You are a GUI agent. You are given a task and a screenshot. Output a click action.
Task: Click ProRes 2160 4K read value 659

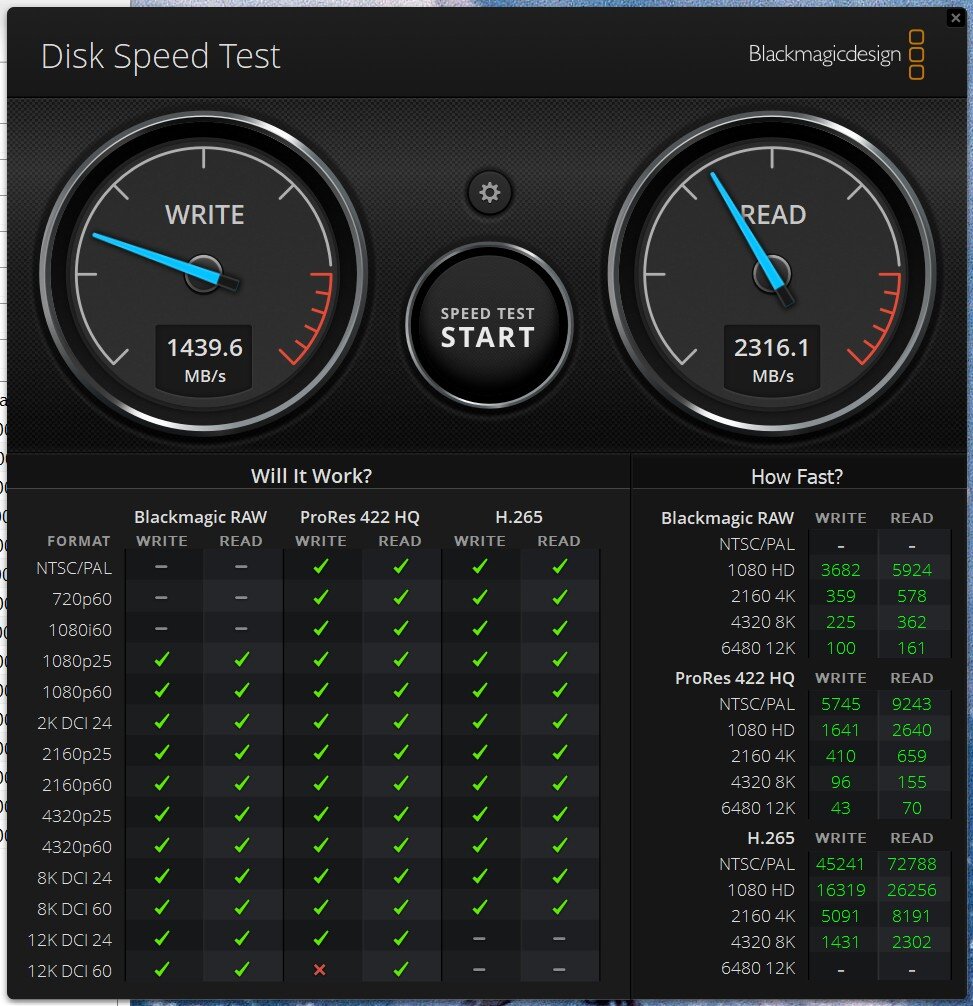(911, 756)
